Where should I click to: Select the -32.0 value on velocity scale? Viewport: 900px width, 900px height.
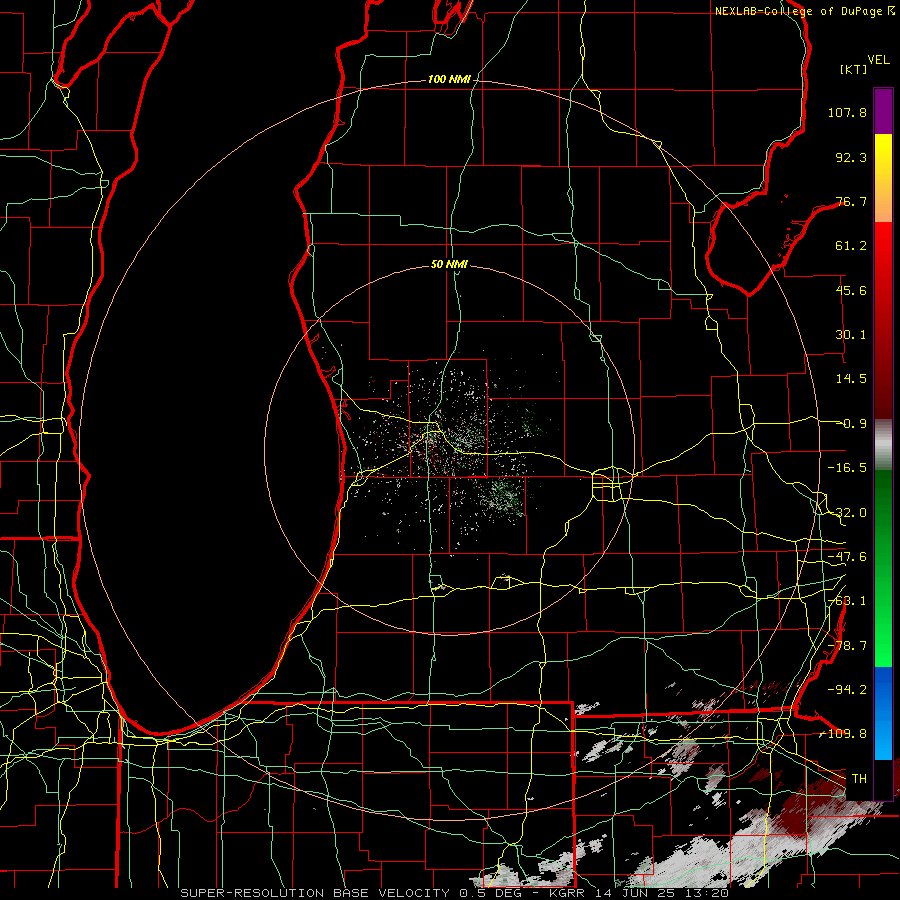[x=847, y=513]
